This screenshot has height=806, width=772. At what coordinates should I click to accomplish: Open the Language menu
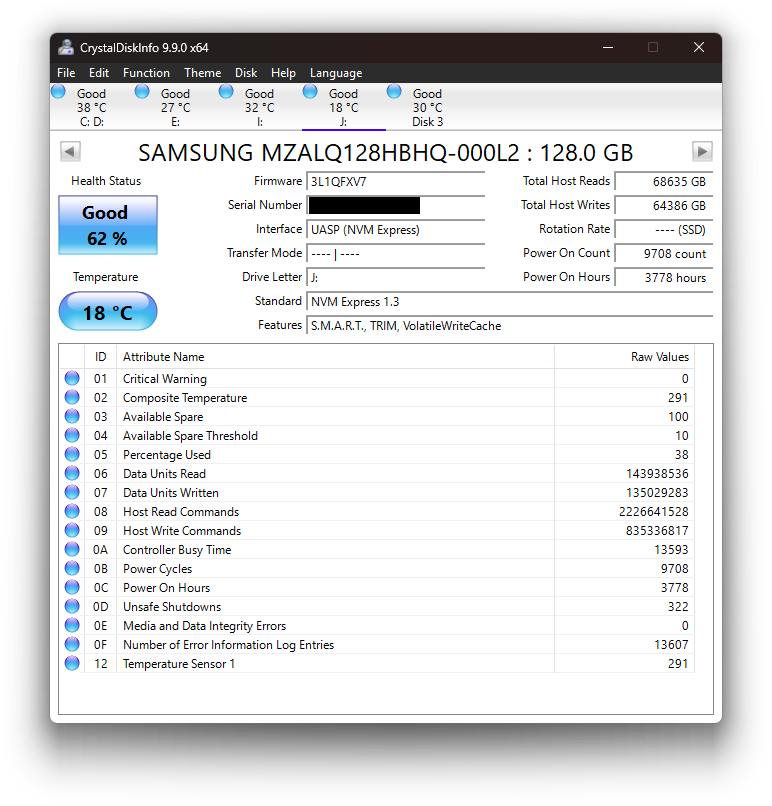pos(336,73)
